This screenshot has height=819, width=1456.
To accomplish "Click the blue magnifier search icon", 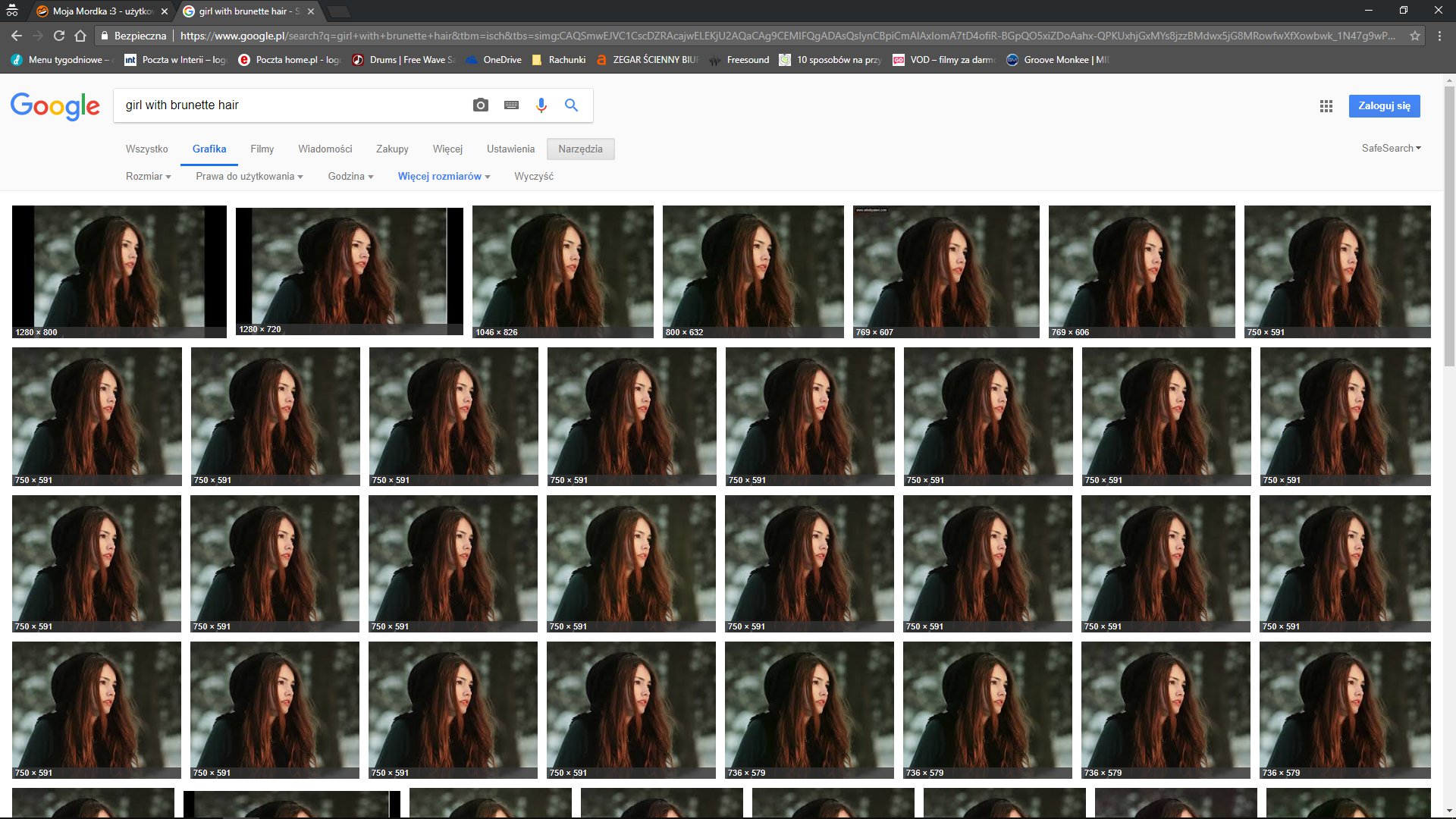I will point(572,105).
